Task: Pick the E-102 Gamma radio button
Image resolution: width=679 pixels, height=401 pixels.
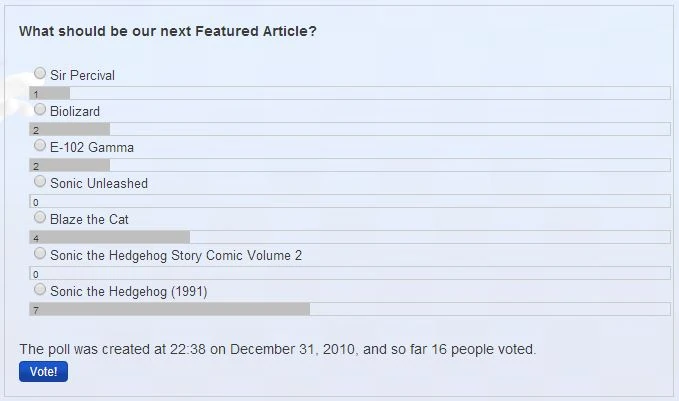Action: pos(40,146)
